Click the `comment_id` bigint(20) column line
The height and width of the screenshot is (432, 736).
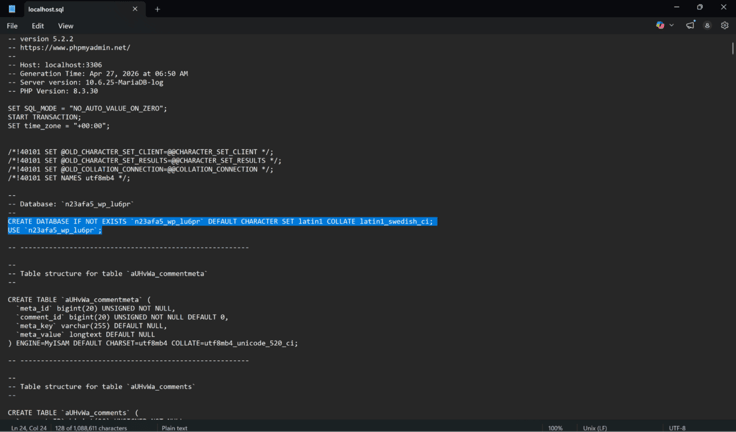coord(122,317)
